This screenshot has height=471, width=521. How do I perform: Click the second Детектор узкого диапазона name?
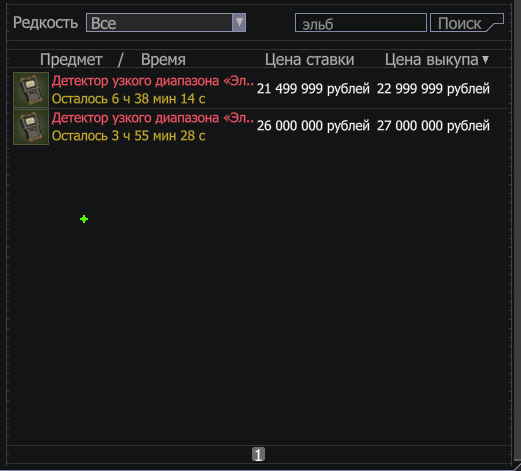coord(153,118)
